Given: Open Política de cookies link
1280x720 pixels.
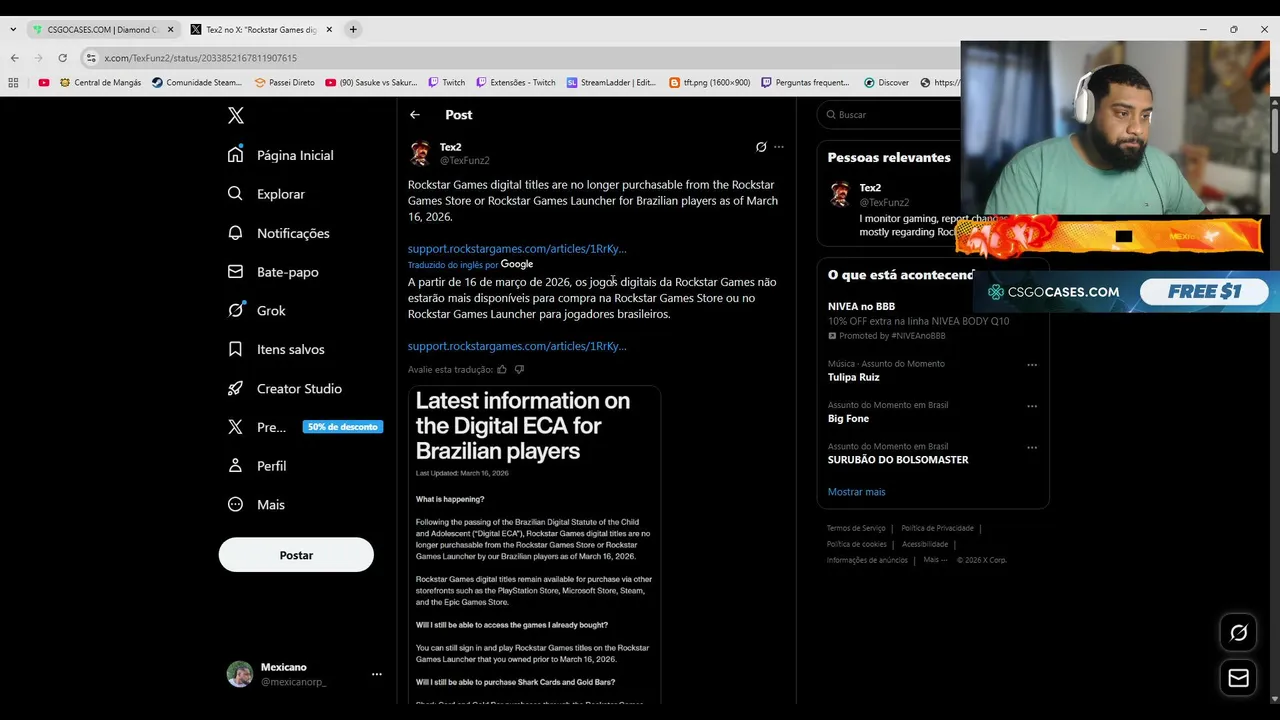Looking at the screenshot, I should [x=857, y=544].
